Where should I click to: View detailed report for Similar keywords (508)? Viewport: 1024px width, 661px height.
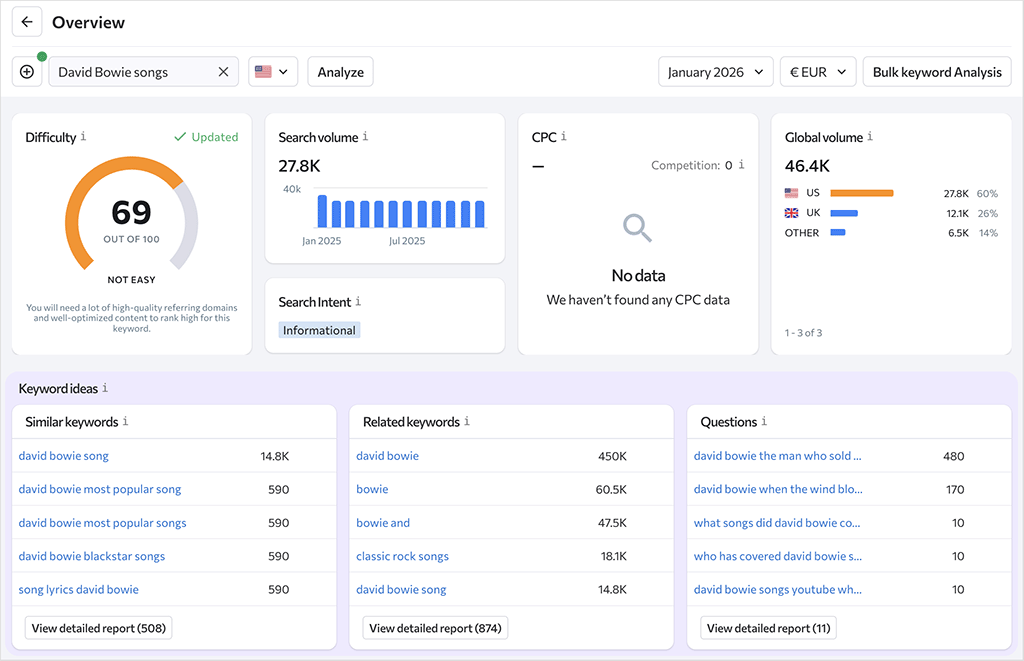[x=98, y=628]
